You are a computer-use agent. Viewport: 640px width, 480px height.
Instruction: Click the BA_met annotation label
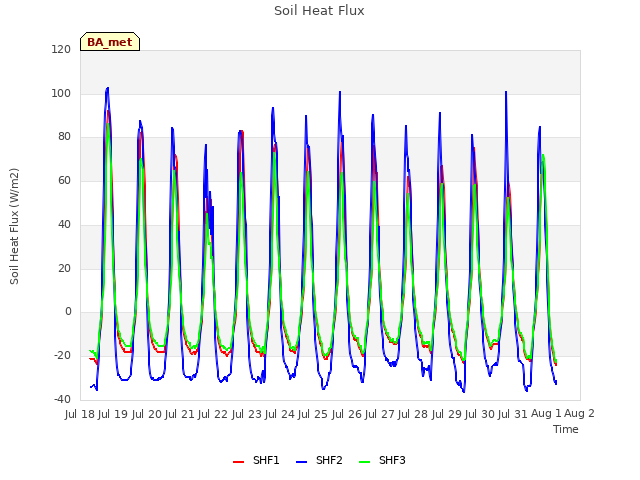(110, 42)
